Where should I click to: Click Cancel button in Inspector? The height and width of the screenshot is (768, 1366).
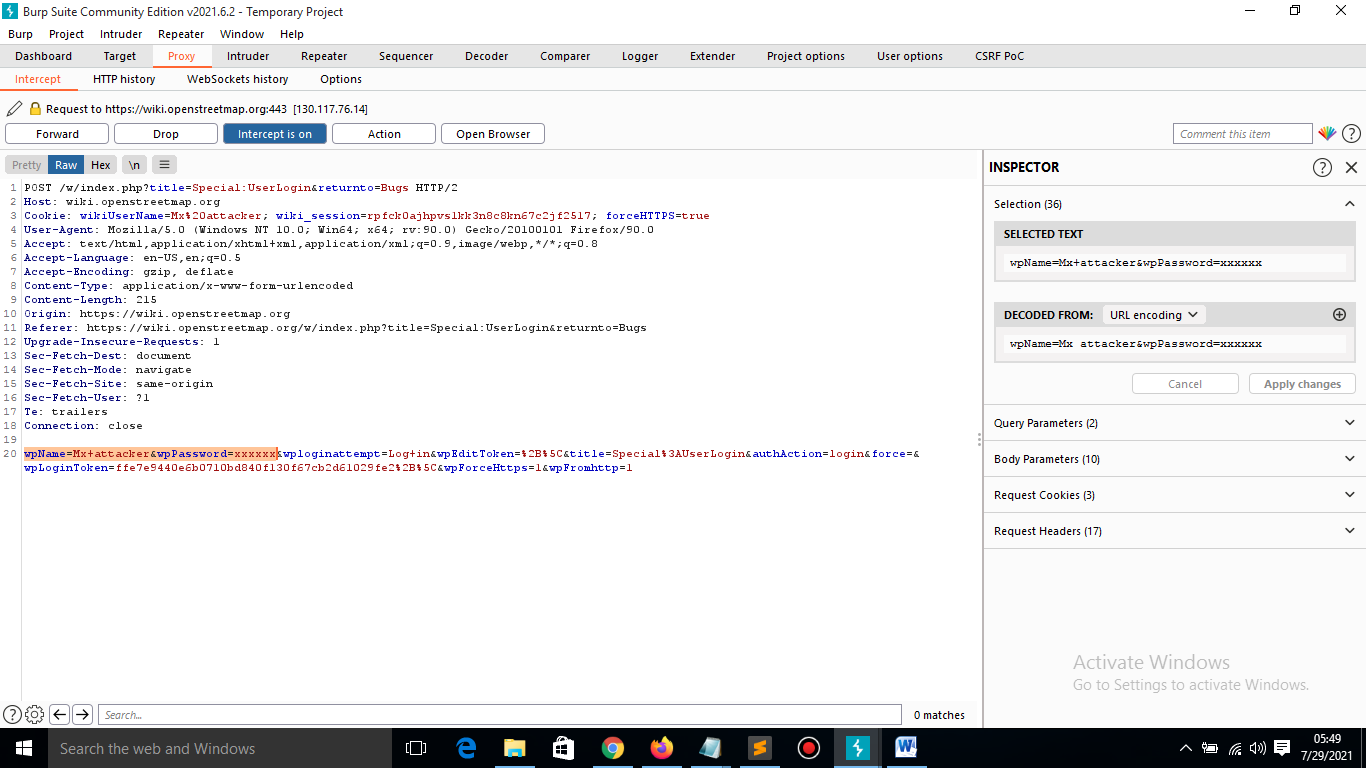click(x=1185, y=384)
